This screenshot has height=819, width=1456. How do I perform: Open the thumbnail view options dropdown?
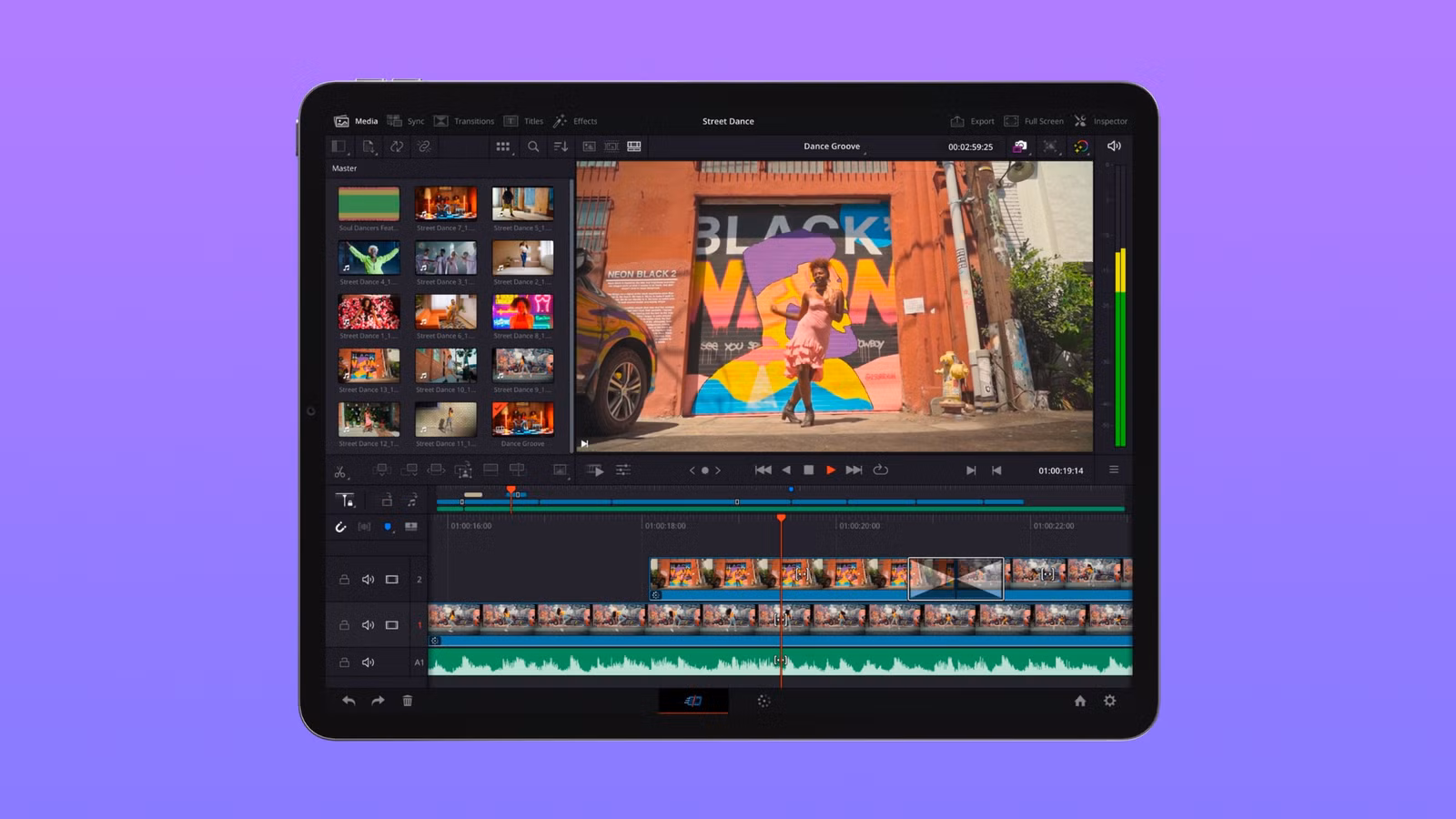pyautogui.click(x=502, y=147)
